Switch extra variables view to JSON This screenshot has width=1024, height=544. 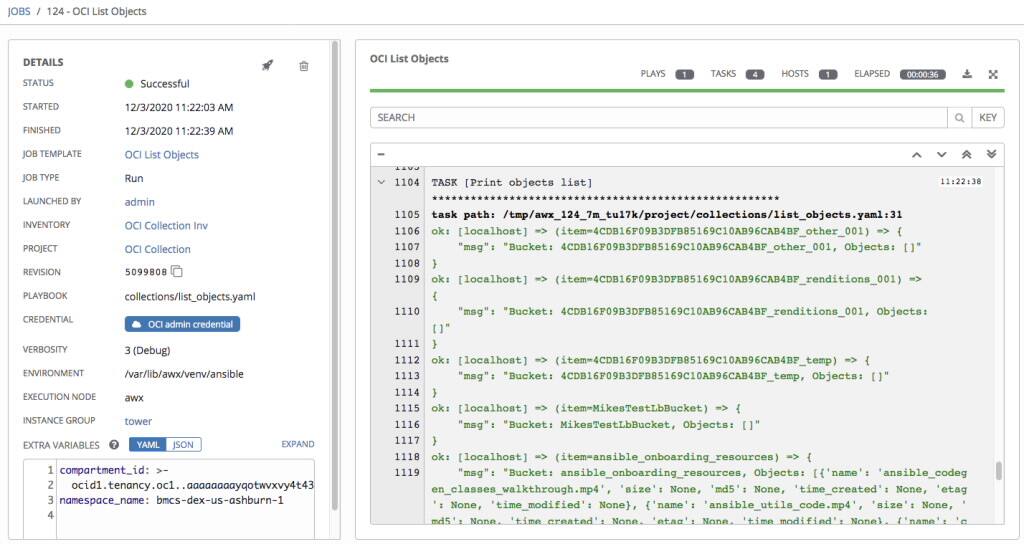pos(183,445)
